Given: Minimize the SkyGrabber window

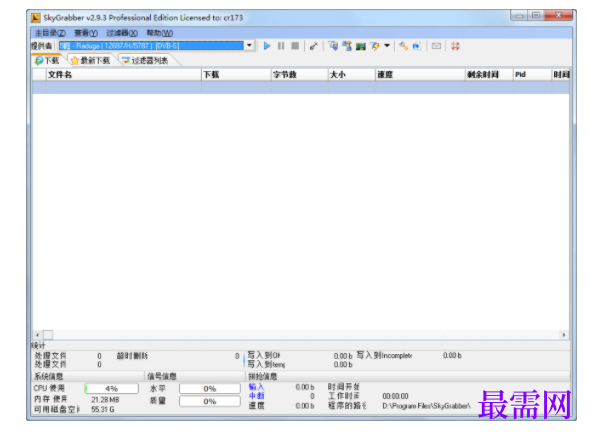Looking at the screenshot, I should 520,16.
